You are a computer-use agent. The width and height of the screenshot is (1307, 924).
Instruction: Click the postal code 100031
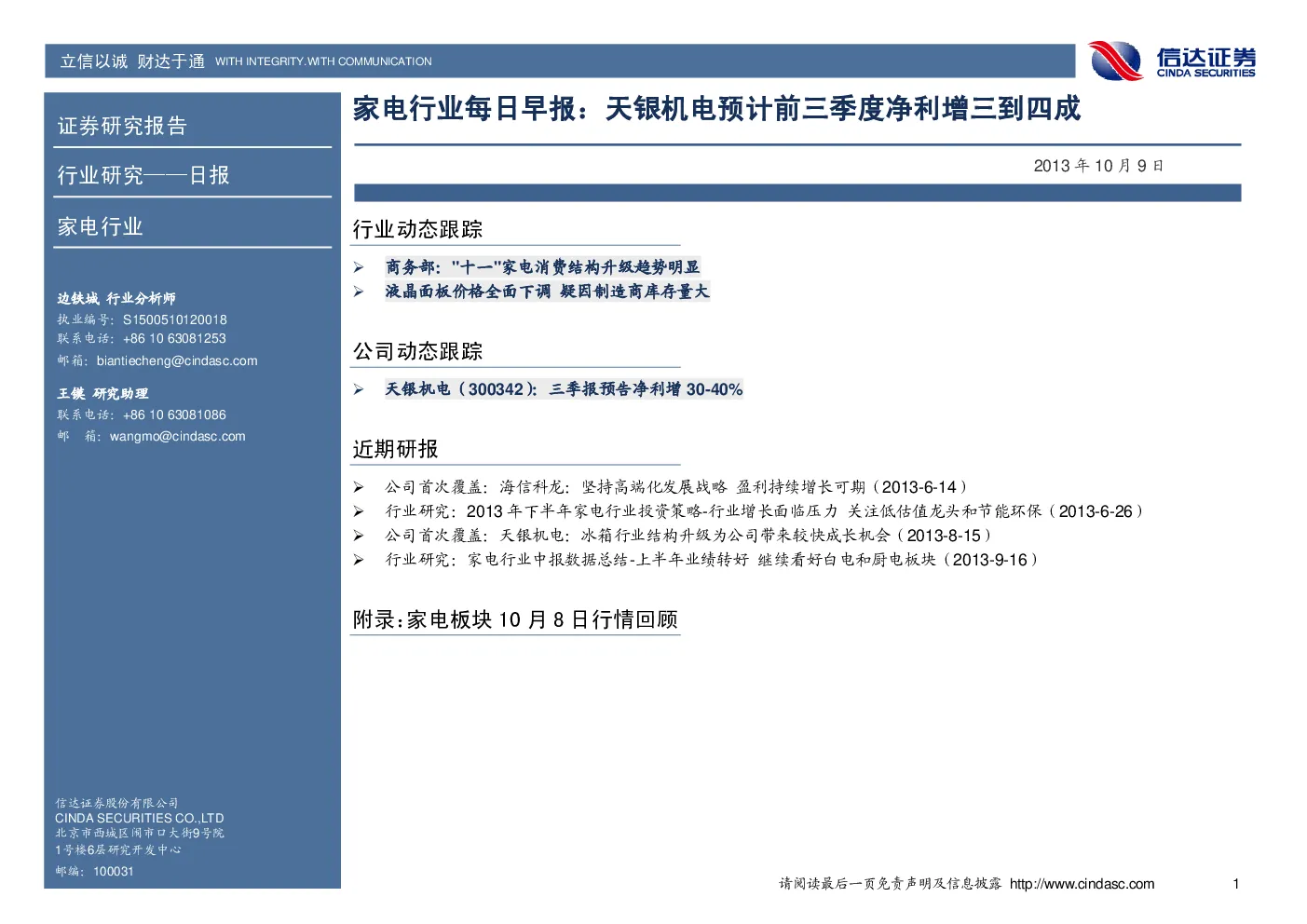pyautogui.click(x=114, y=872)
